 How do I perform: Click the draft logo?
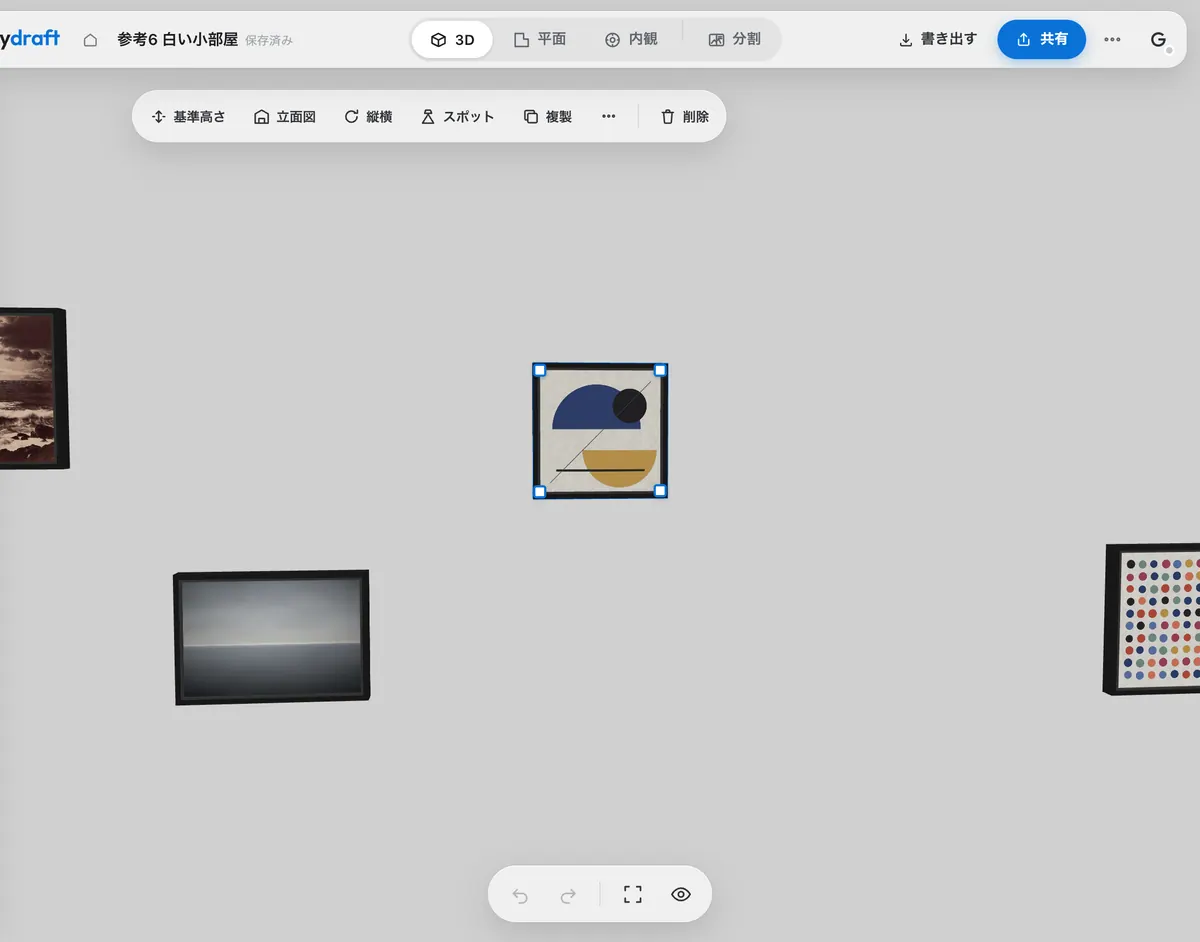coord(30,39)
